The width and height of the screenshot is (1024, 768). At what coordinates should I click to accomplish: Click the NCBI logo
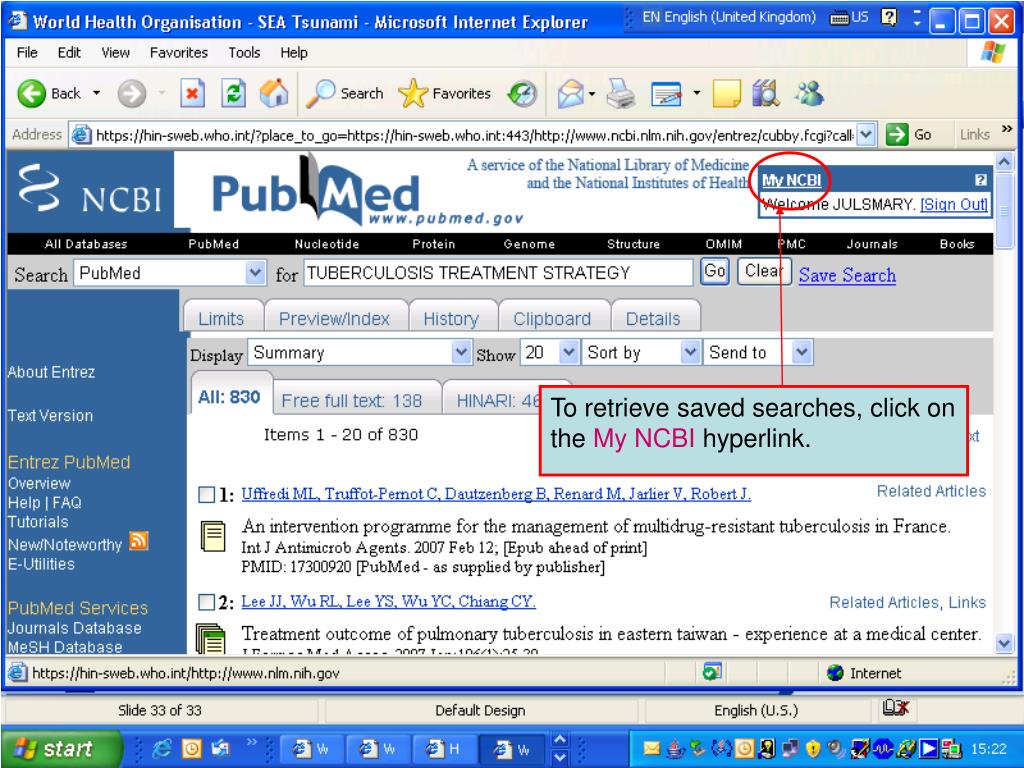point(90,190)
